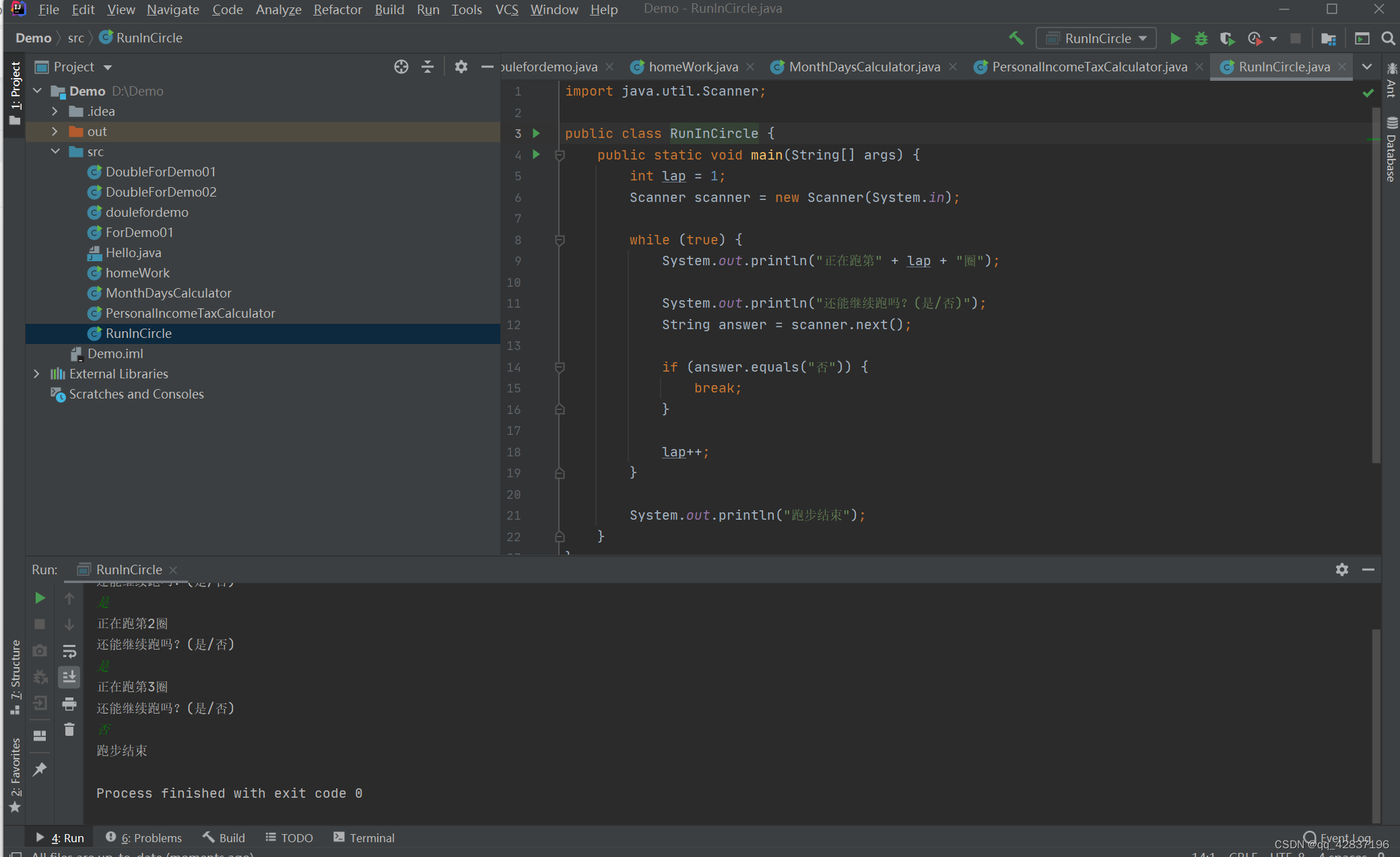Click the Run with Coverage icon
The height and width of the screenshot is (857, 1400).
click(x=1227, y=38)
